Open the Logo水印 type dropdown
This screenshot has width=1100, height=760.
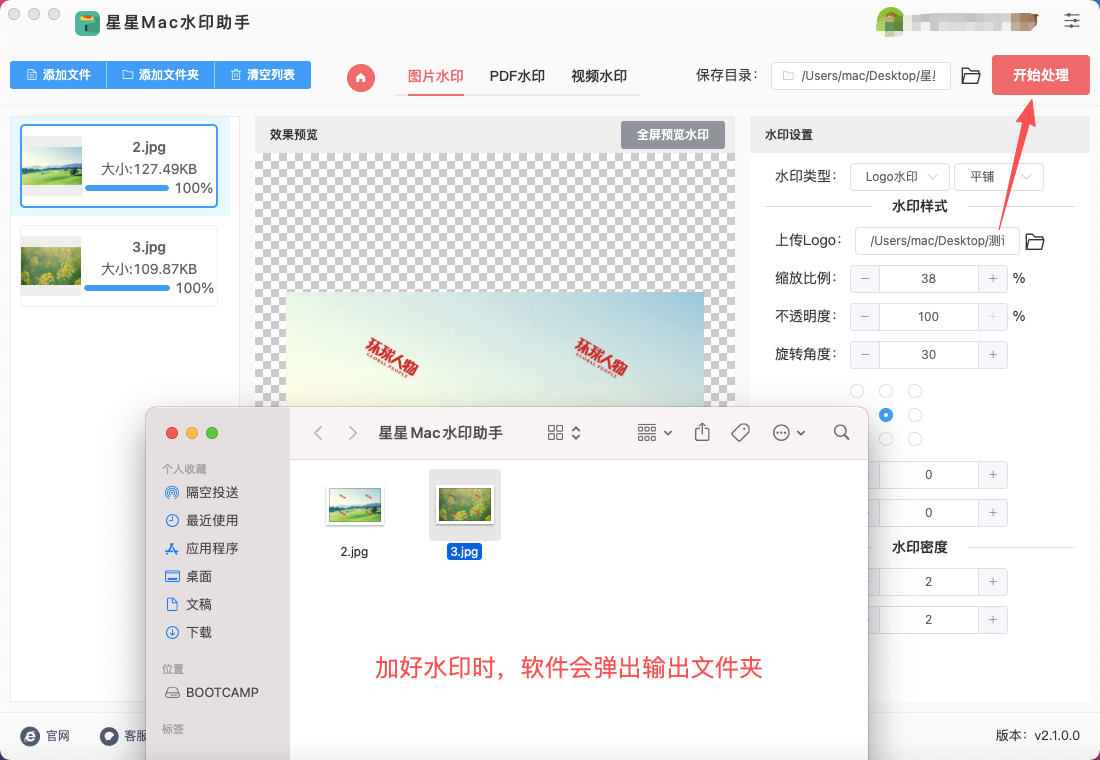coord(899,177)
